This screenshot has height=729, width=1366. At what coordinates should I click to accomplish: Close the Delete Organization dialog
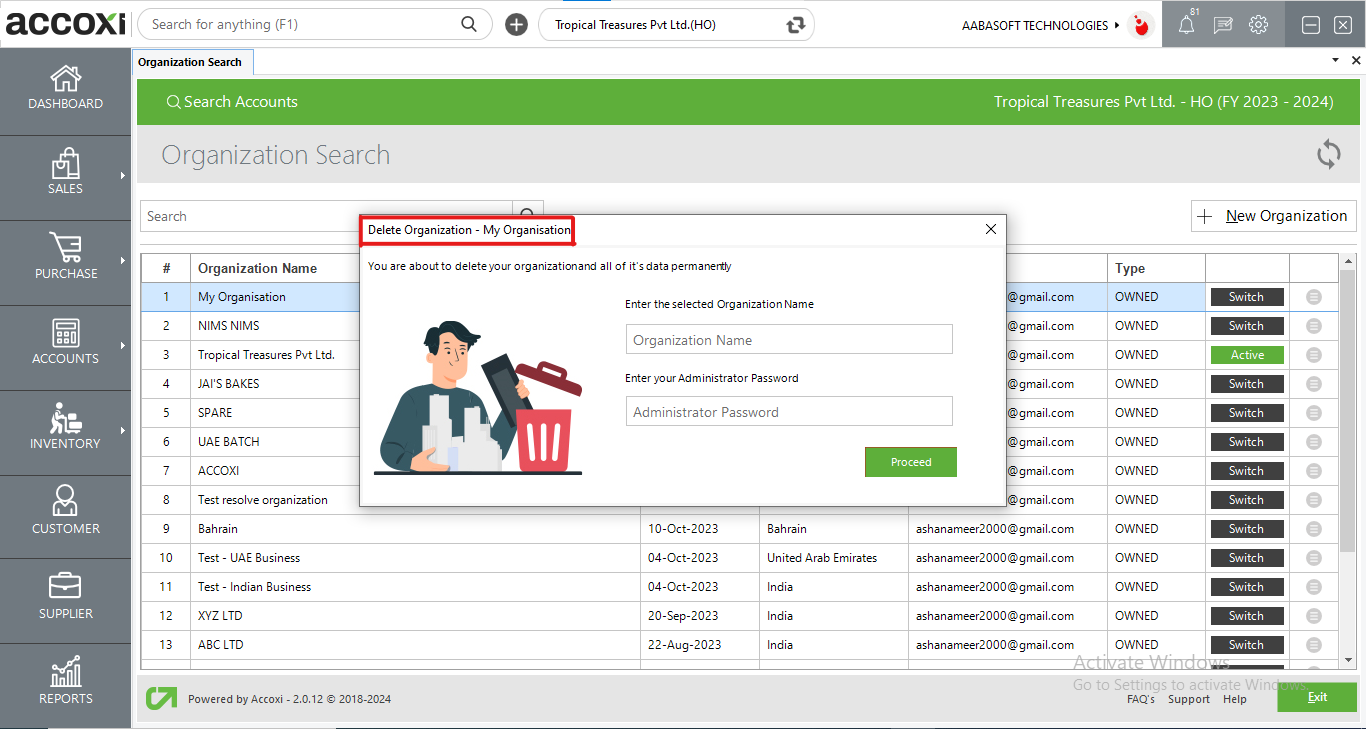991,229
